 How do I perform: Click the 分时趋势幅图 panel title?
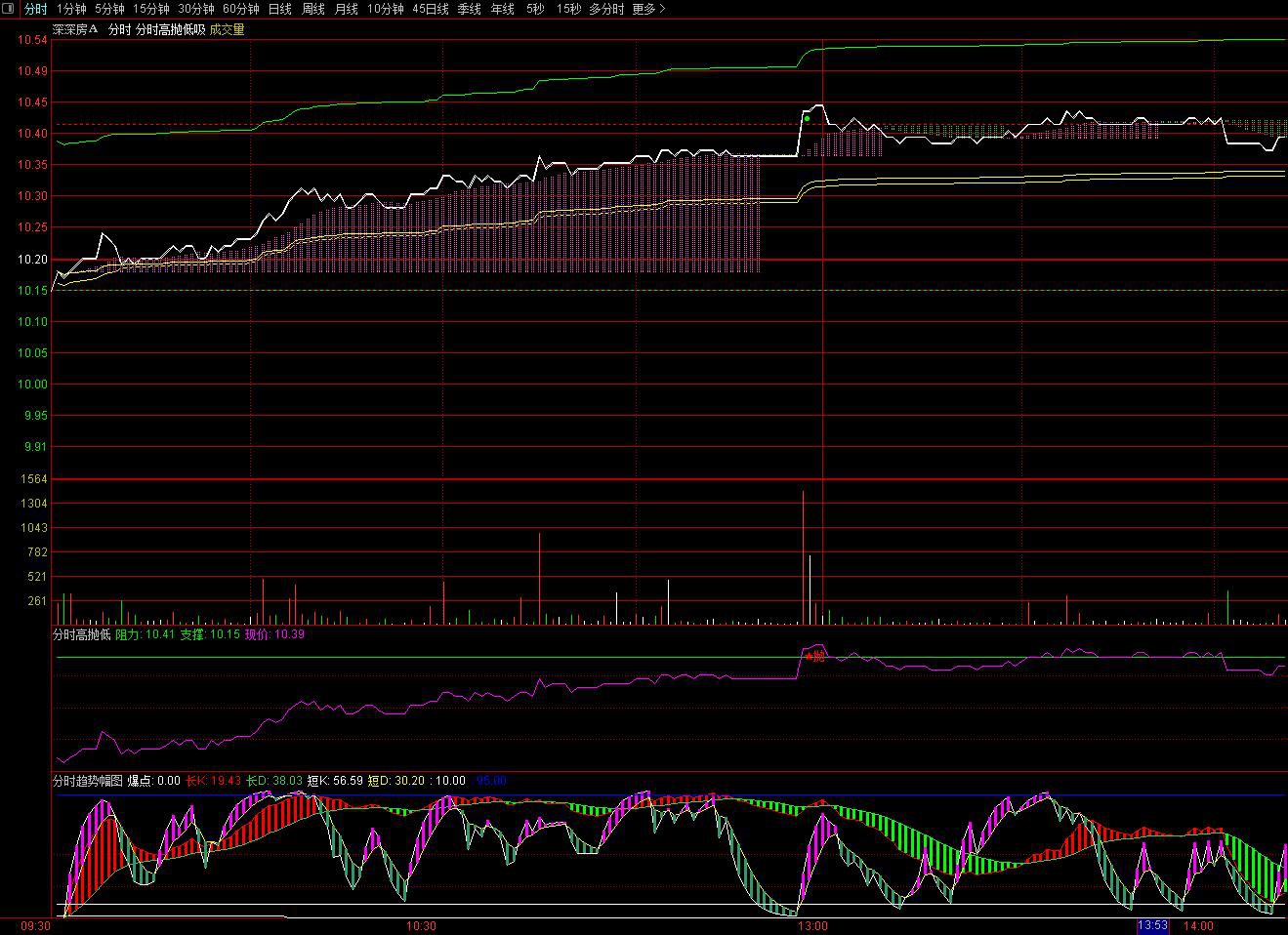pyautogui.click(x=88, y=781)
